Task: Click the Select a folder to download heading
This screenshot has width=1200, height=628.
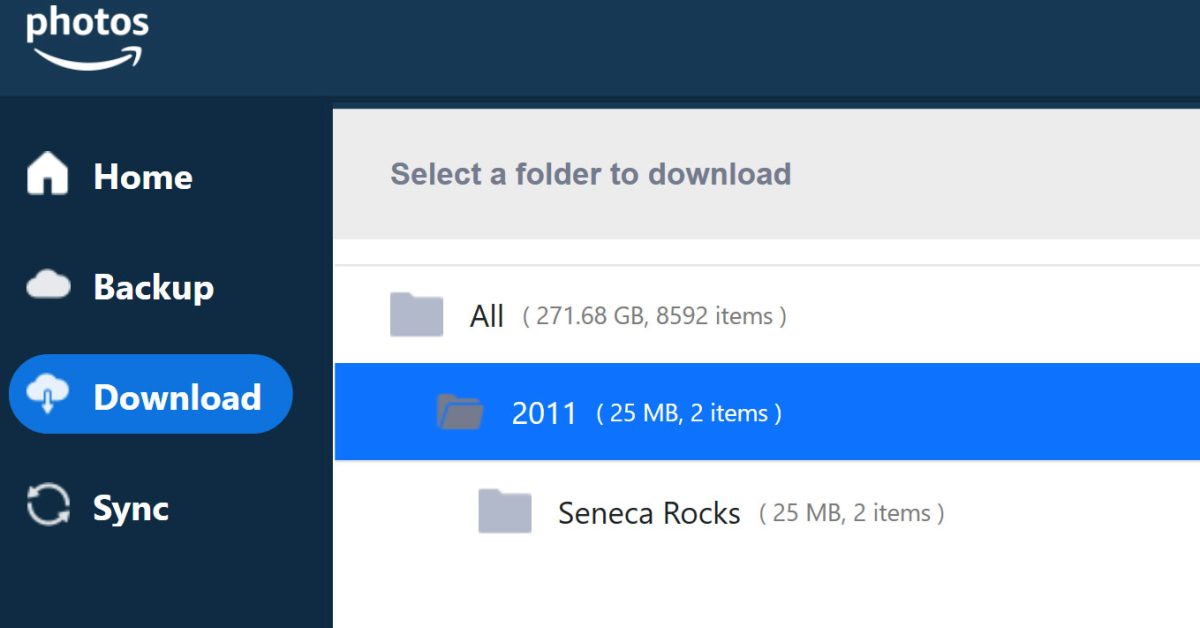Action: [590, 174]
